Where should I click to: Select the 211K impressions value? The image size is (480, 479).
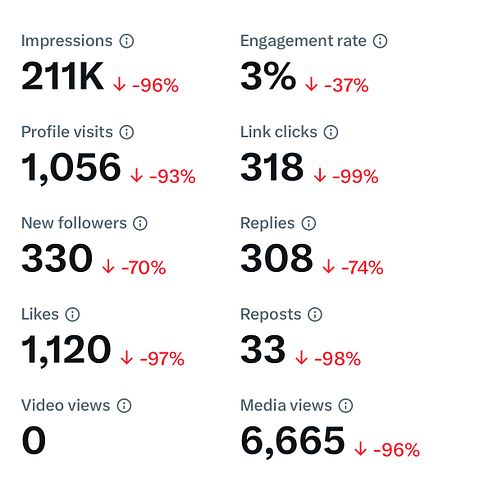click(x=63, y=76)
